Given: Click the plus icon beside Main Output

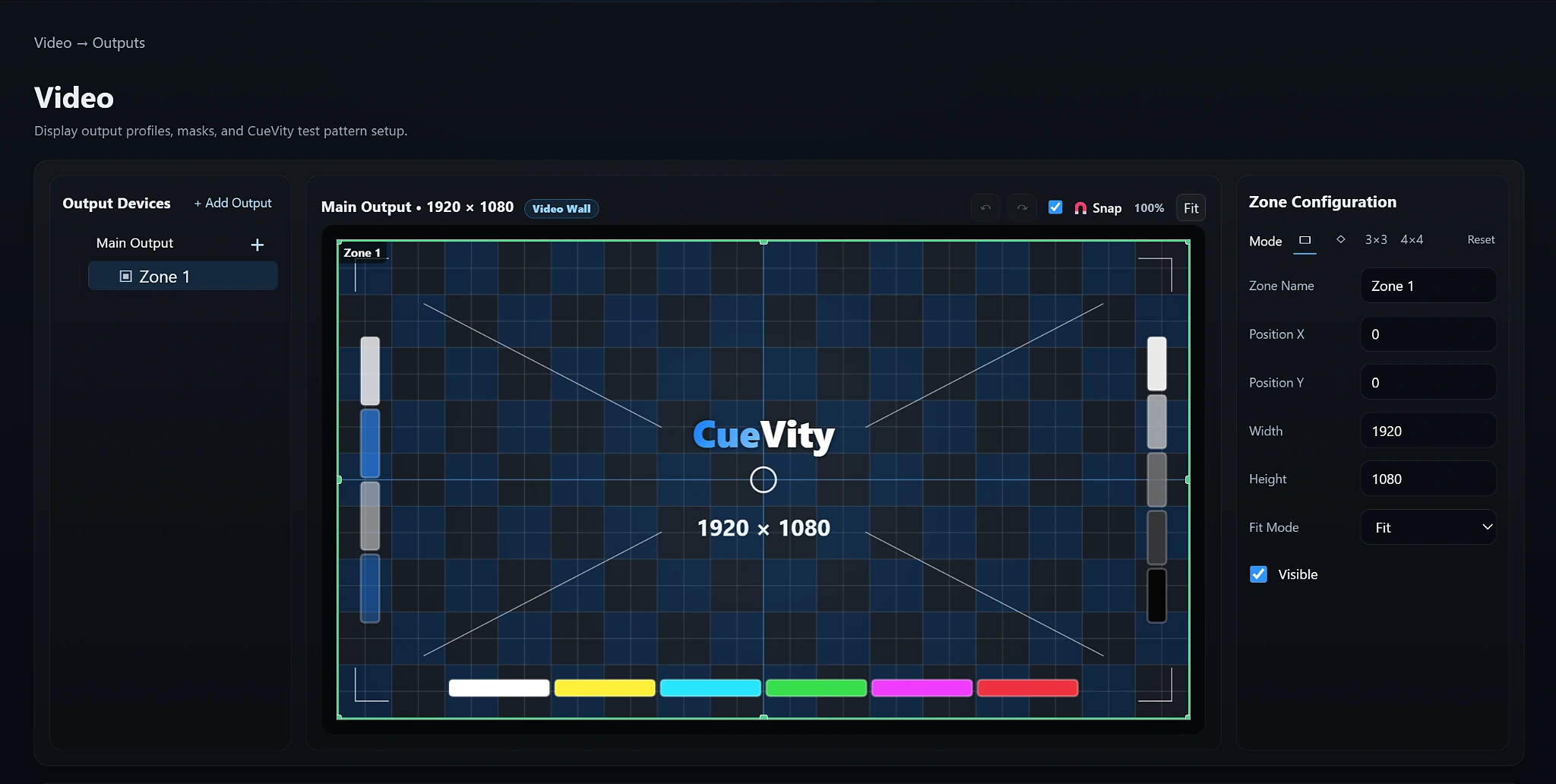Looking at the screenshot, I should 258,245.
